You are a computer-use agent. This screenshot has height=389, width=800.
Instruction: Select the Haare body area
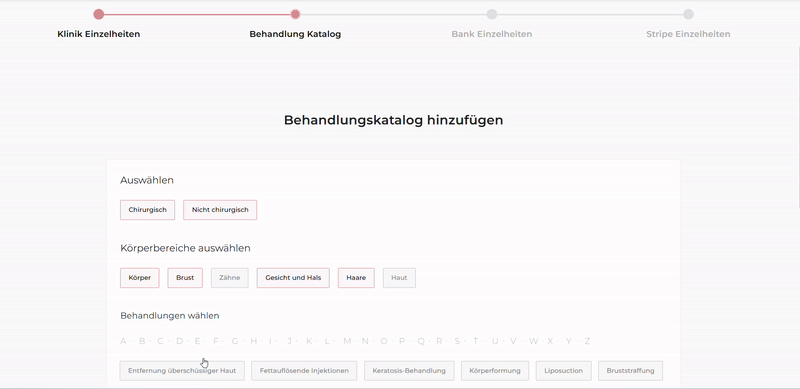[x=356, y=278]
